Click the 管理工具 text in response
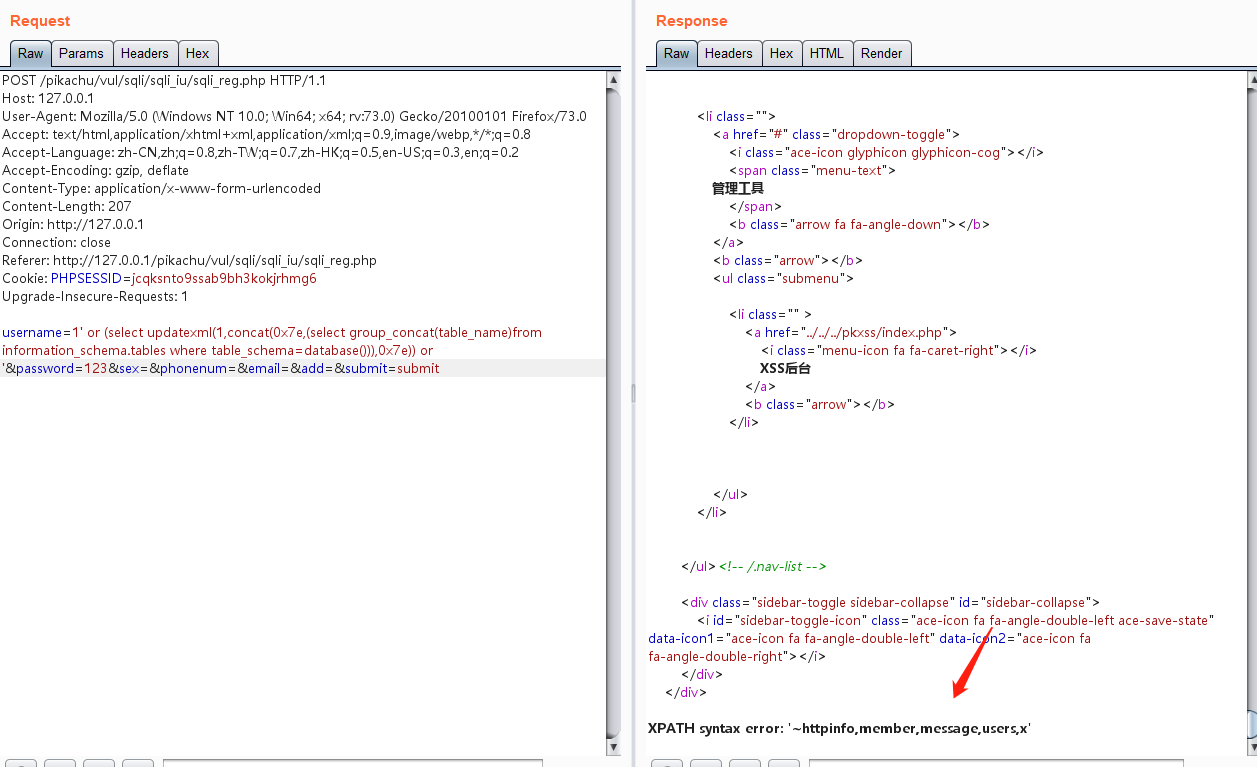1257x767 pixels. point(738,188)
